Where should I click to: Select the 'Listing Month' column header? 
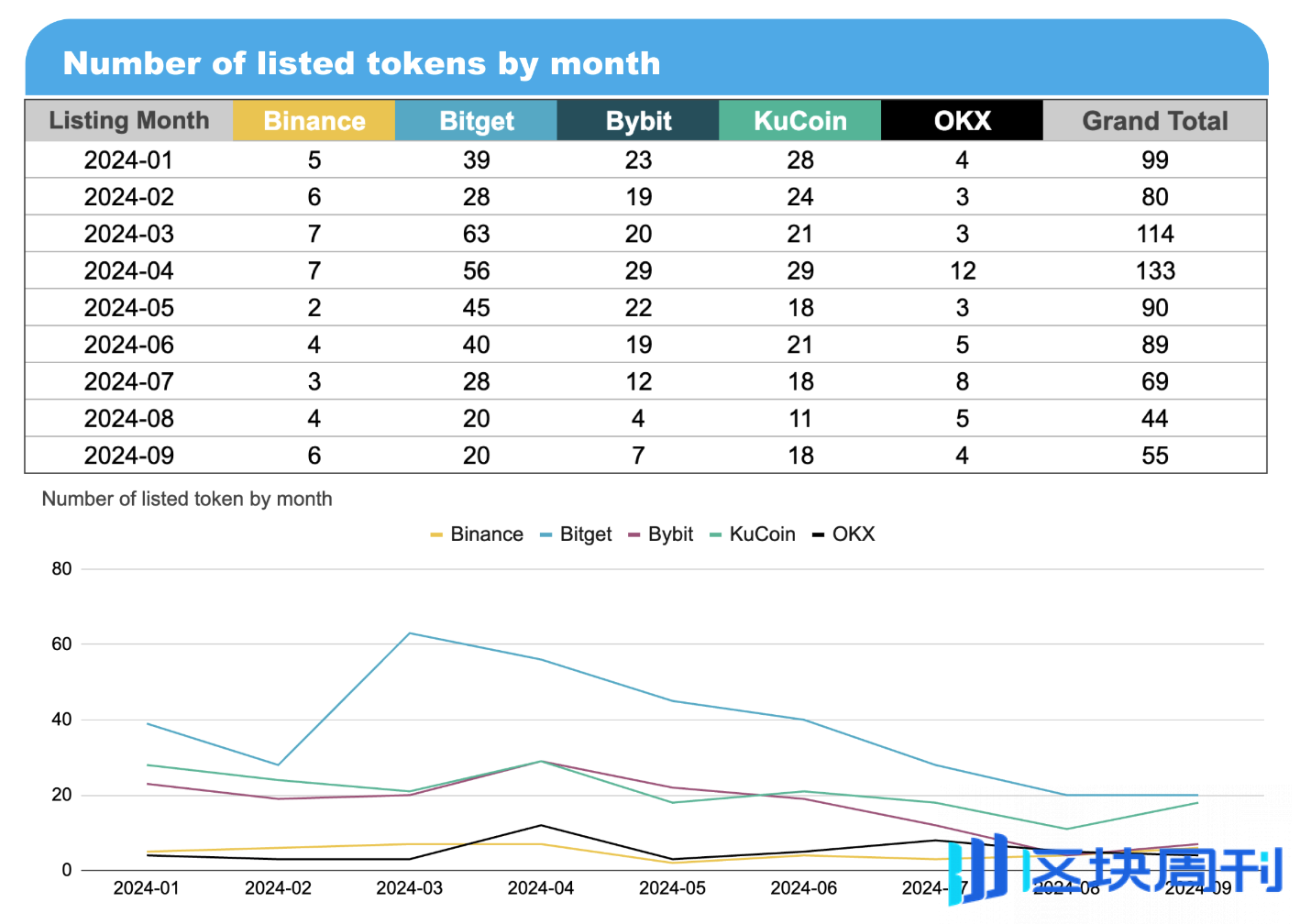pyautogui.click(x=128, y=121)
